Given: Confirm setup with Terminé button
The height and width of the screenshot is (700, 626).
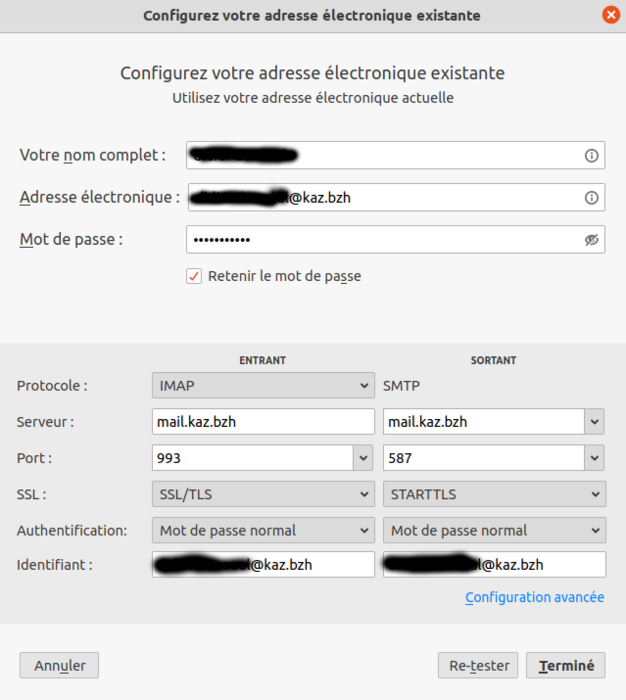Looking at the screenshot, I should point(566,665).
